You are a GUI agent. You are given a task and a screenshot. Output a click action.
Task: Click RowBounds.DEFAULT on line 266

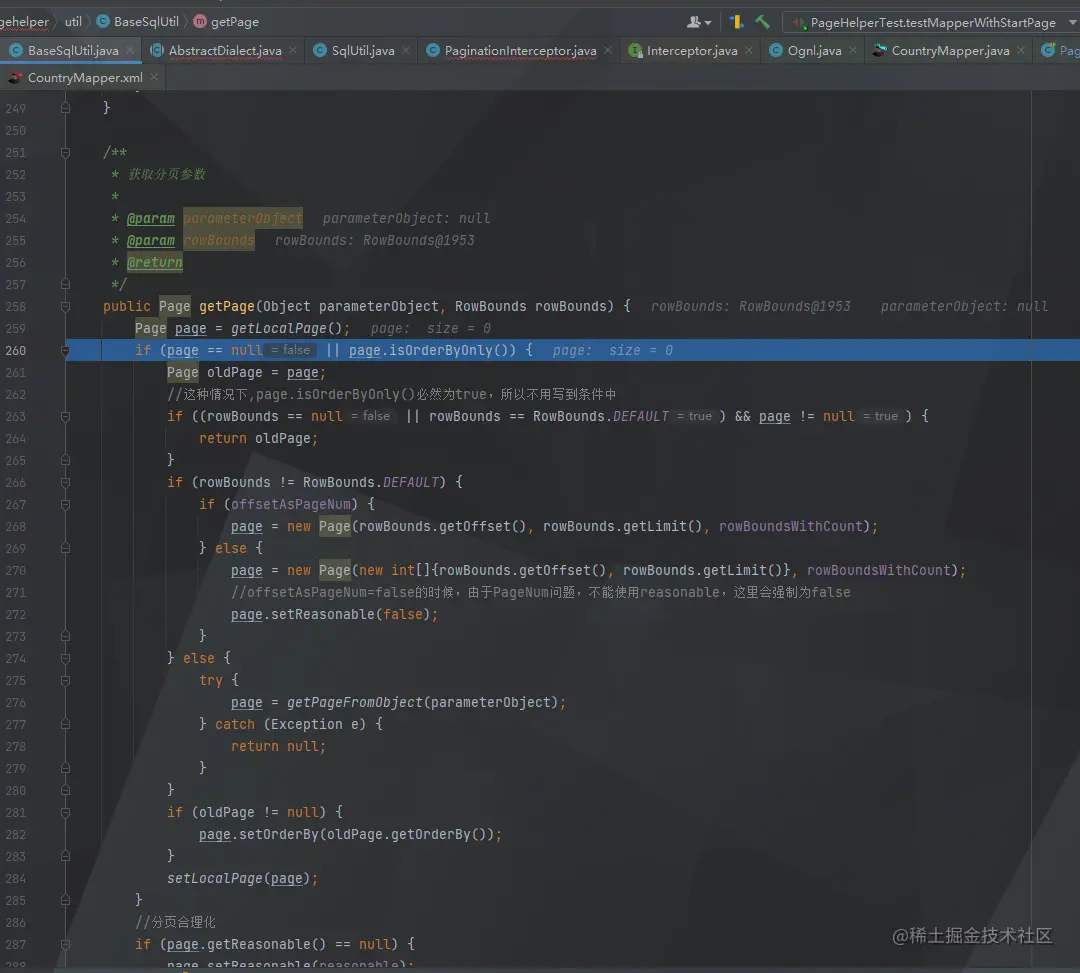(370, 482)
